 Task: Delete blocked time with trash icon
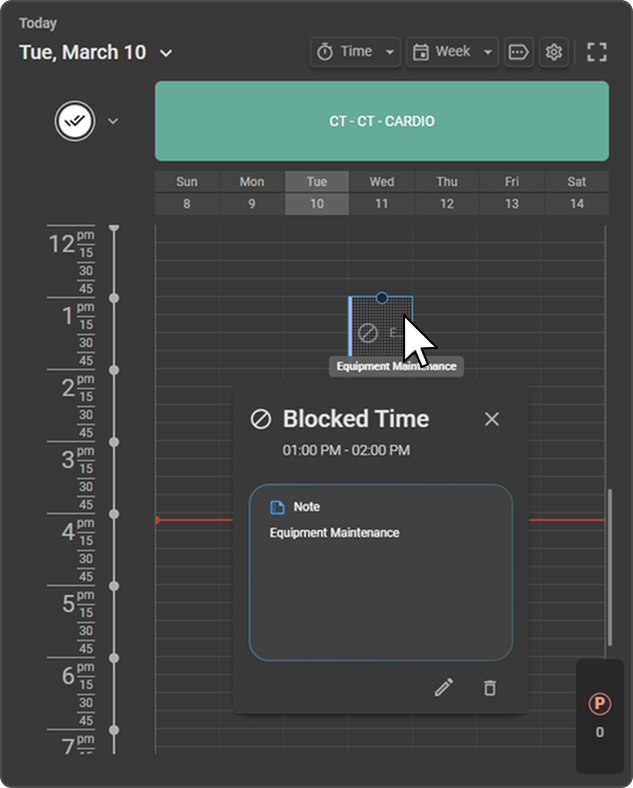(x=490, y=687)
